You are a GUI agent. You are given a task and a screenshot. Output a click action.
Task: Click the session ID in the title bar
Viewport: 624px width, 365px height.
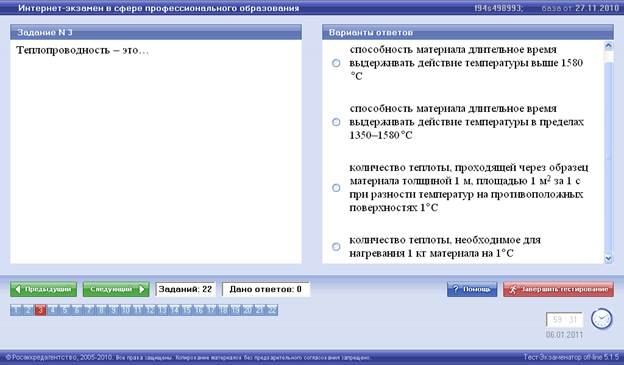498,8
